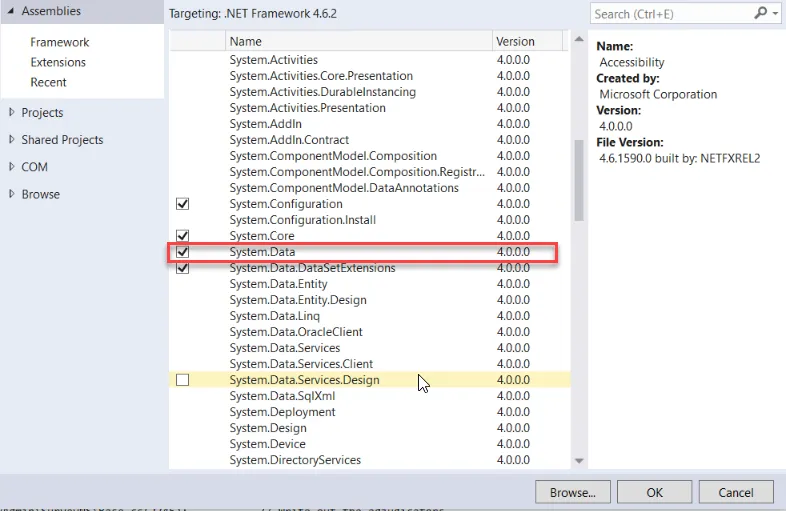This screenshot has width=786, height=511.
Task: Uncheck the System.Configuration checkbox
Action: (x=182, y=204)
